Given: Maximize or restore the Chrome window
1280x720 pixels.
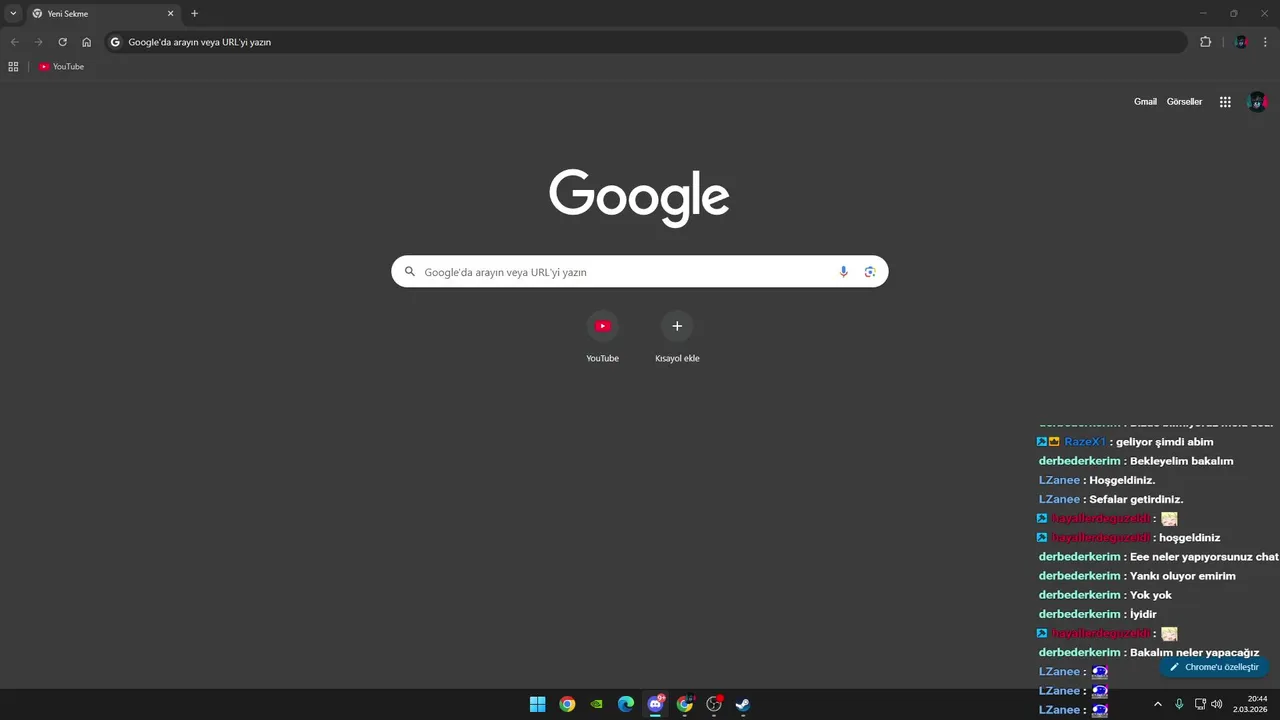Looking at the screenshot, I should (1233, 13).
